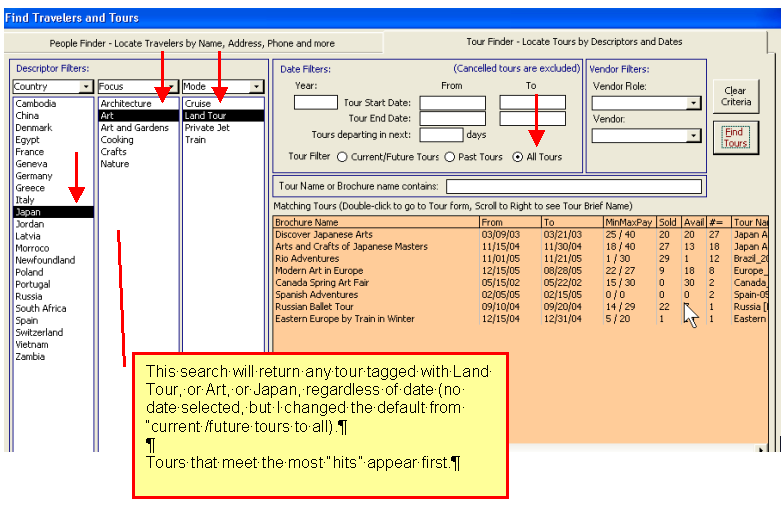Select Egypt in the country list

point(28,140)
